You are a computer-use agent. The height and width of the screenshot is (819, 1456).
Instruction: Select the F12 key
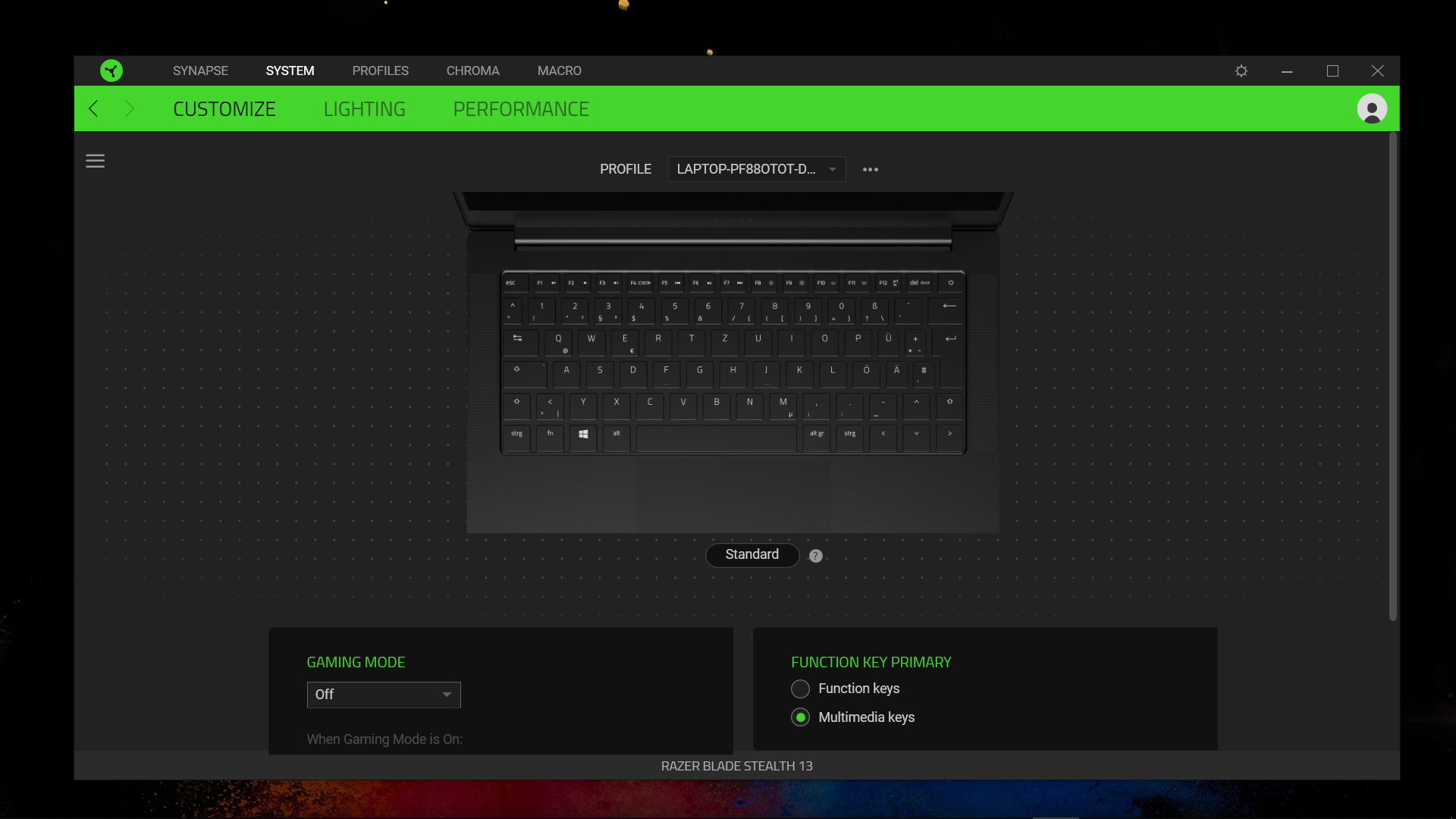[x=889, y=284]
